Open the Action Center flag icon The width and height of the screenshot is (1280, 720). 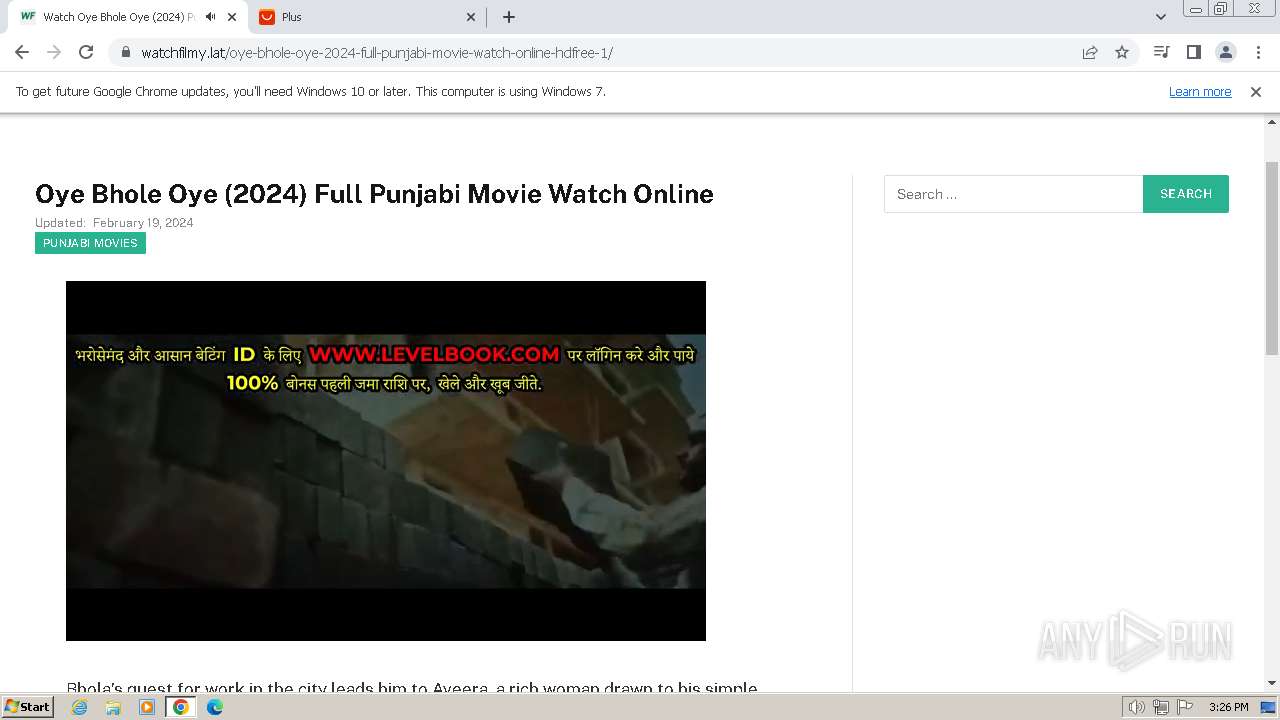coord(1184,707)
